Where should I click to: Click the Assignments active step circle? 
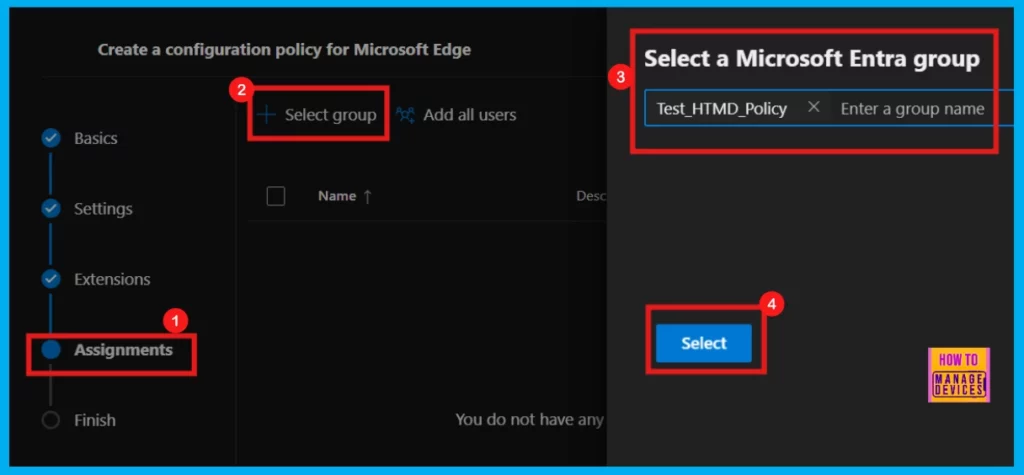tap(51, 350)
